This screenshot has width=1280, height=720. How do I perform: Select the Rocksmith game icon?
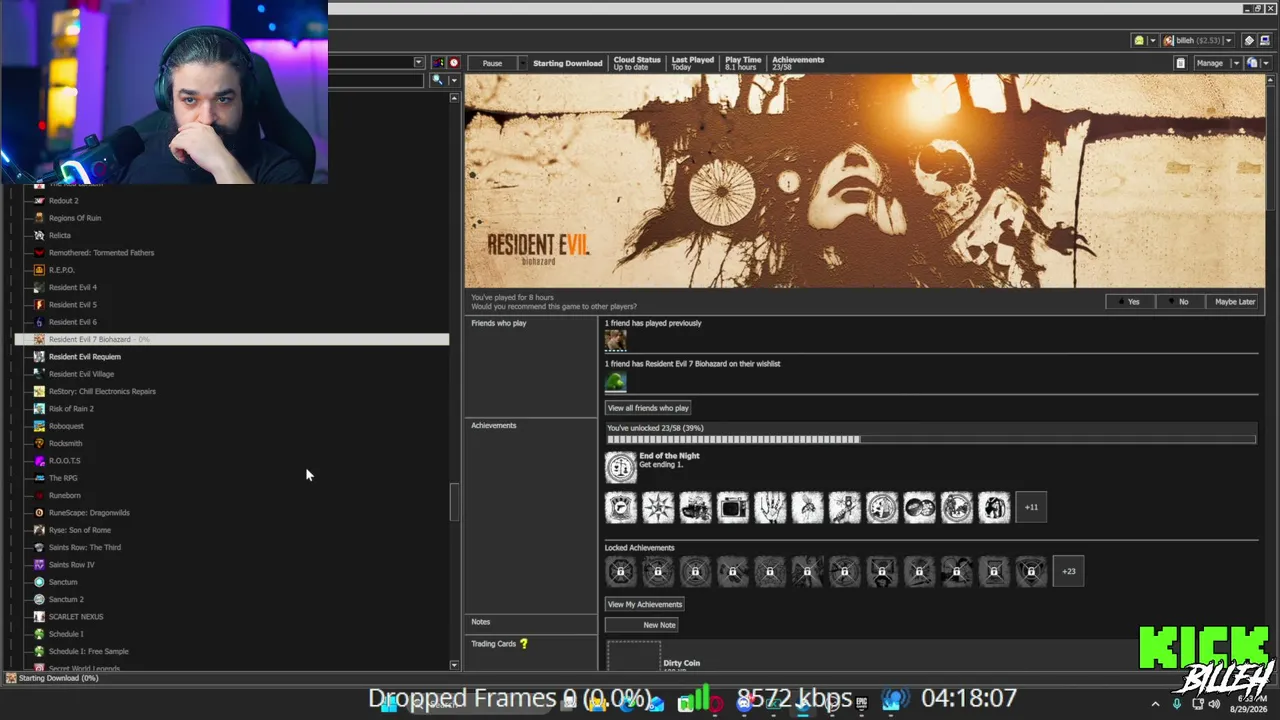pyautogui.click(x=39, y=443)
